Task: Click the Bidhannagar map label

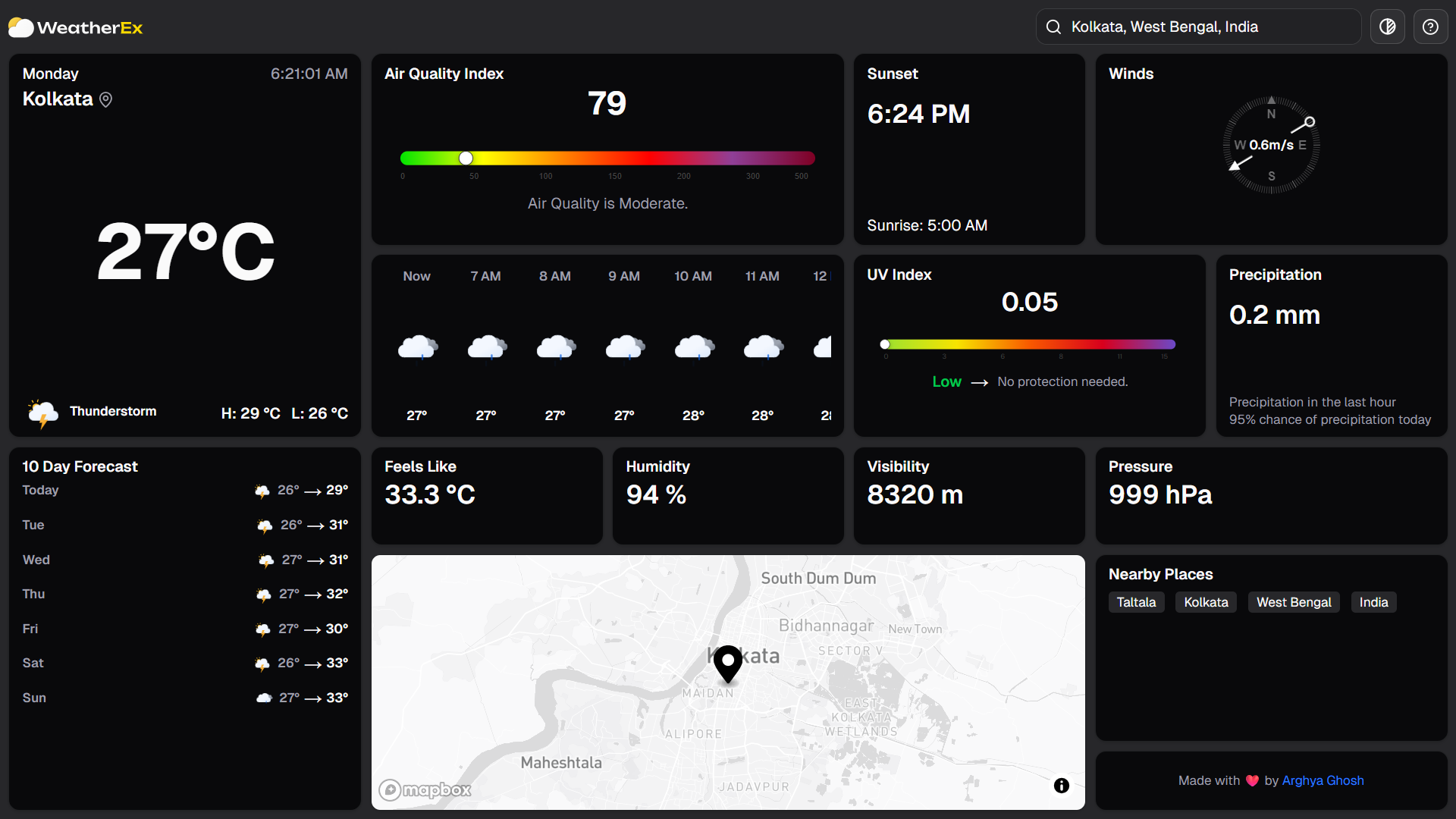Action: [x=826, y=626]
